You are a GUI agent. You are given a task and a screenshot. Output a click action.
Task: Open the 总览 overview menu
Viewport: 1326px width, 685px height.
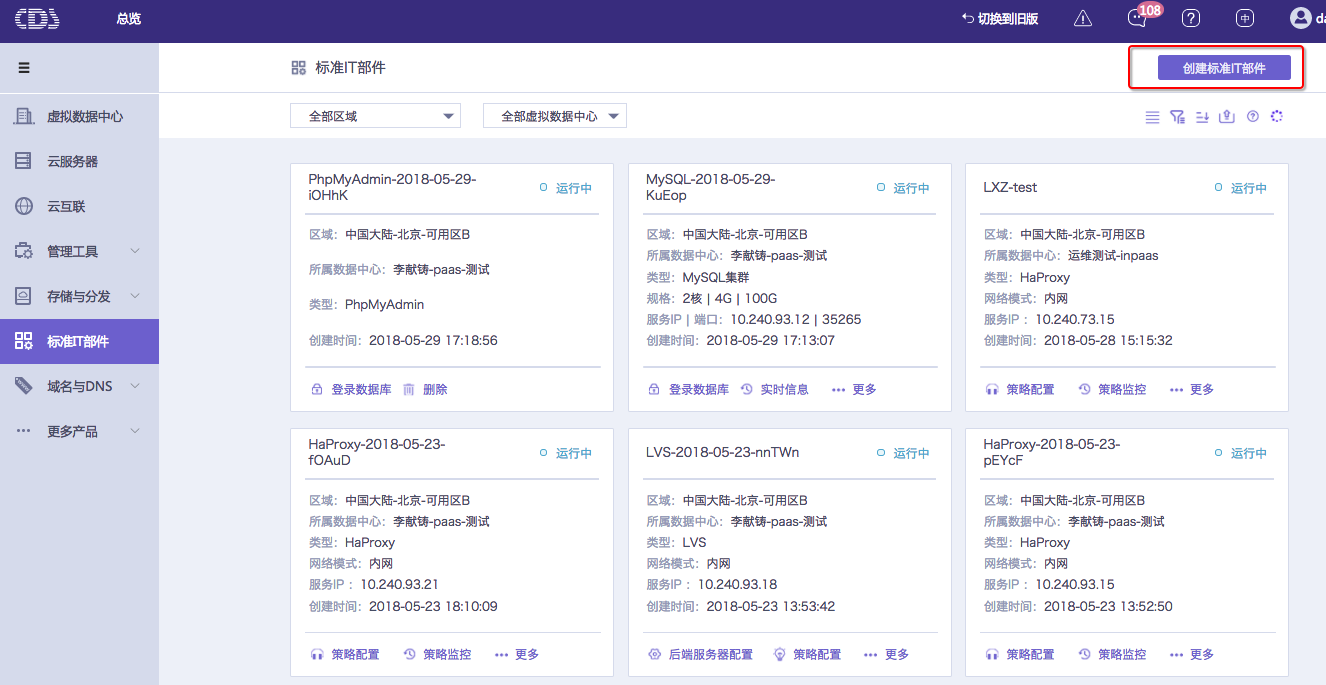coord(128,19)
